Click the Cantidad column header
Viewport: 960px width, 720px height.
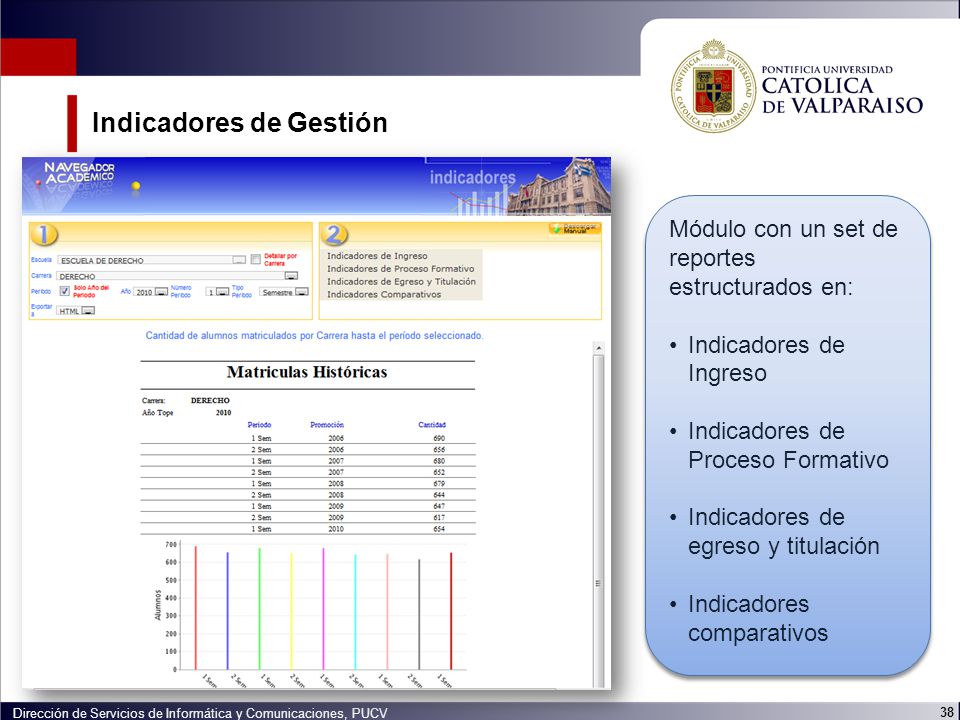pos(432,425)
